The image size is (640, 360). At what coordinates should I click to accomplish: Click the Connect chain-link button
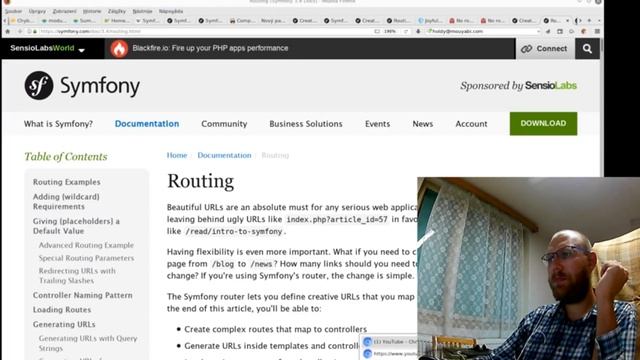click(545, 49)
